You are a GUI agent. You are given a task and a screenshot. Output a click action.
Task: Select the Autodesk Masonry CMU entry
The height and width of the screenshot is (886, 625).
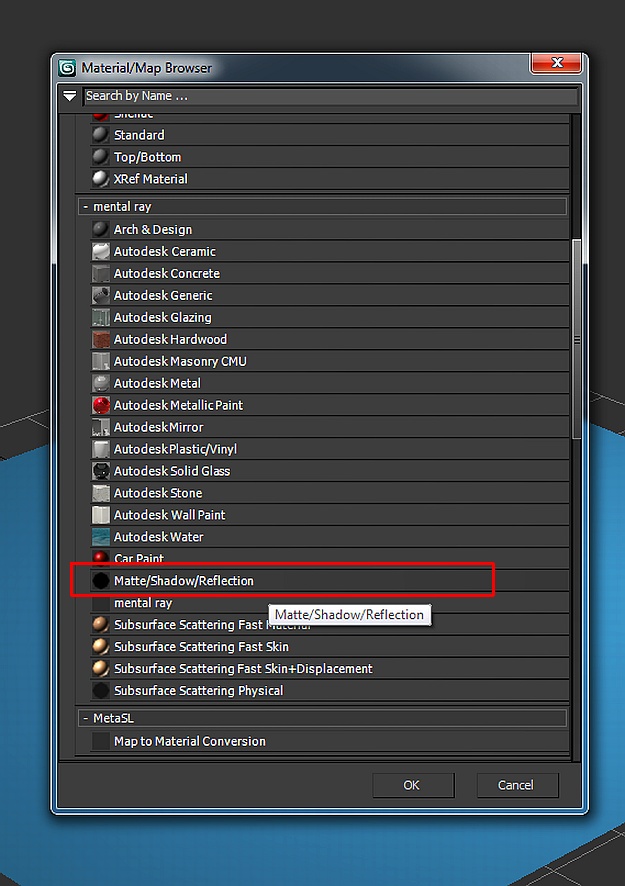coord(330,362)
